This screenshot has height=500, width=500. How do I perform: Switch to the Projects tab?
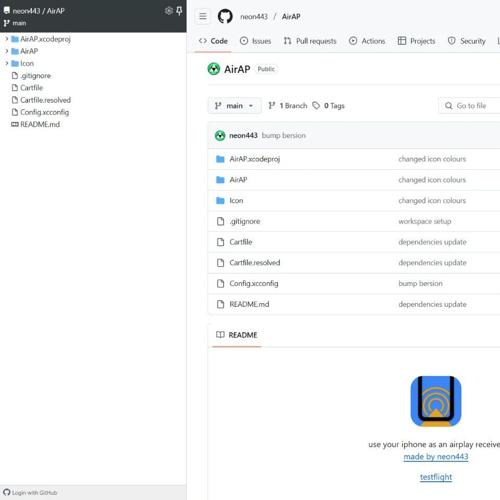point(416,41)
